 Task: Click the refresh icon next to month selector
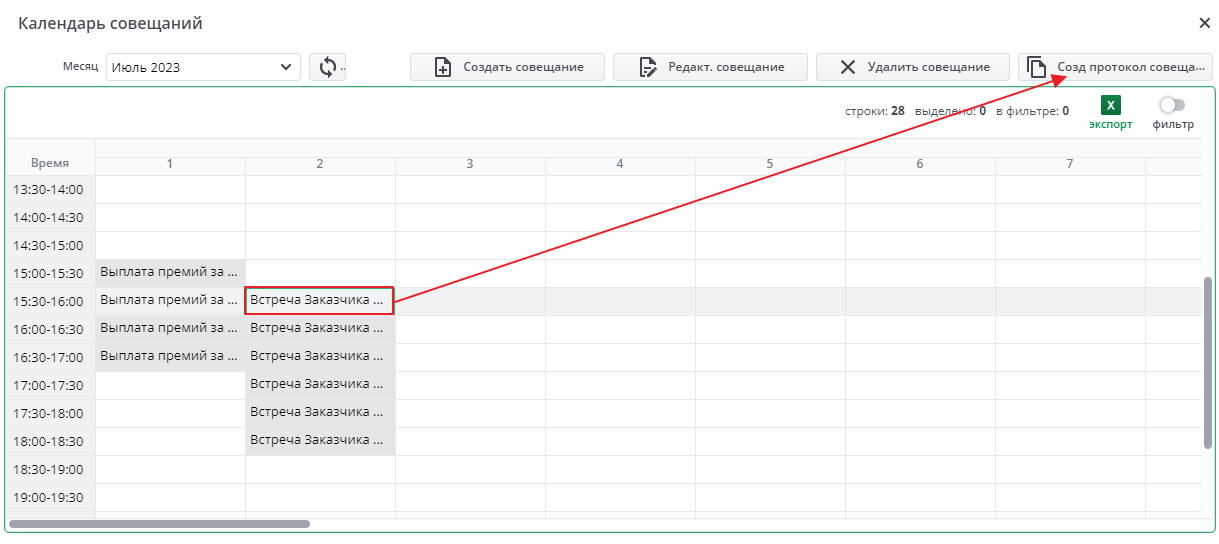(x=327, y=67)
